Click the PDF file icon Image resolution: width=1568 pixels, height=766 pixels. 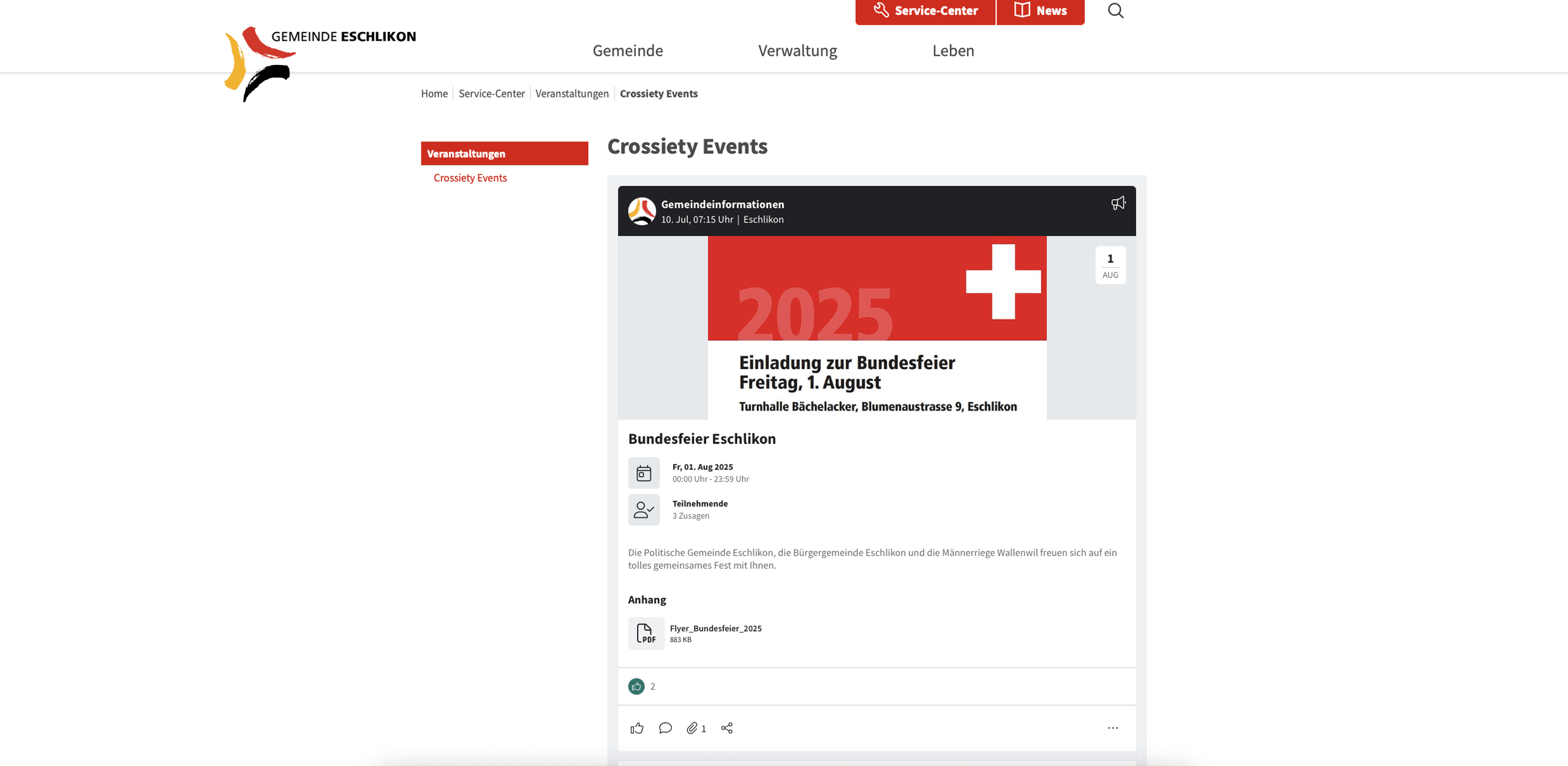point(646,633)
